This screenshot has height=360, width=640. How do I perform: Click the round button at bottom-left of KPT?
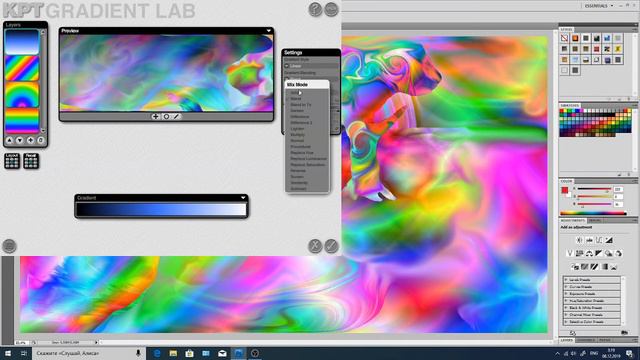coord(9,246)
